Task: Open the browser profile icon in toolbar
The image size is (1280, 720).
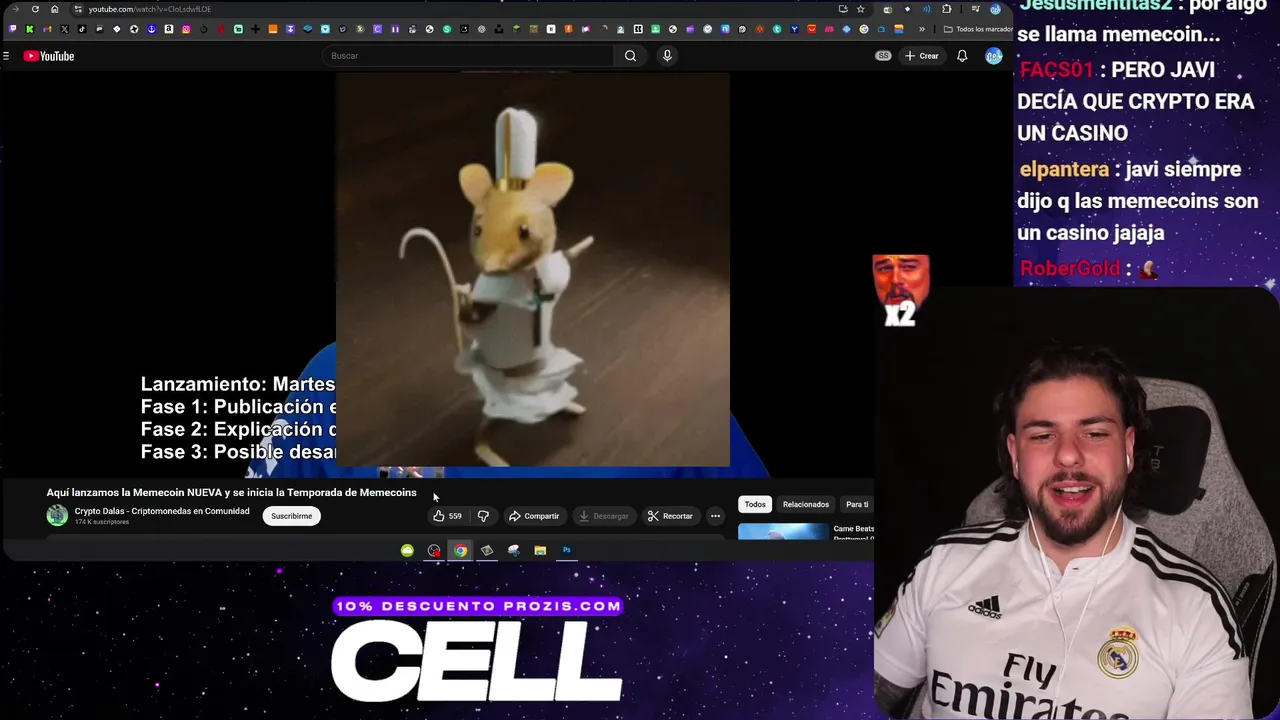Action: pos(995,9)
